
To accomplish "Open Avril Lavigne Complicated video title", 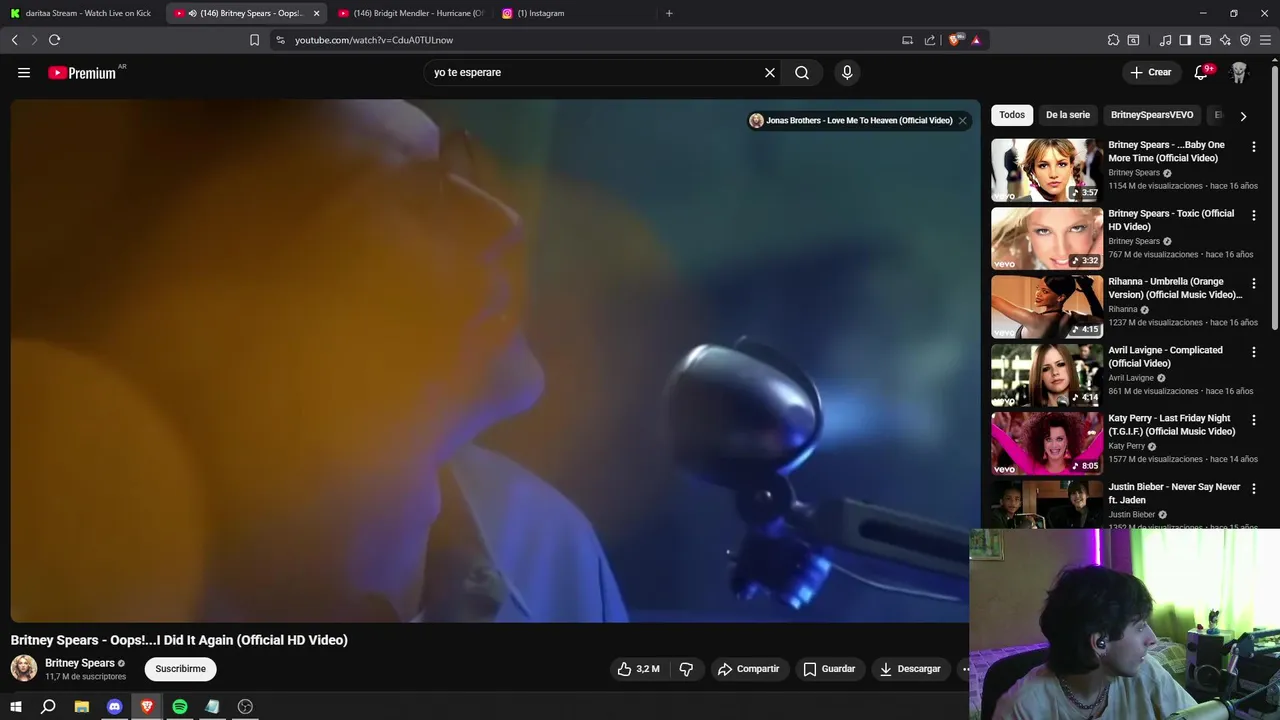I will (x=1165, y=357).
